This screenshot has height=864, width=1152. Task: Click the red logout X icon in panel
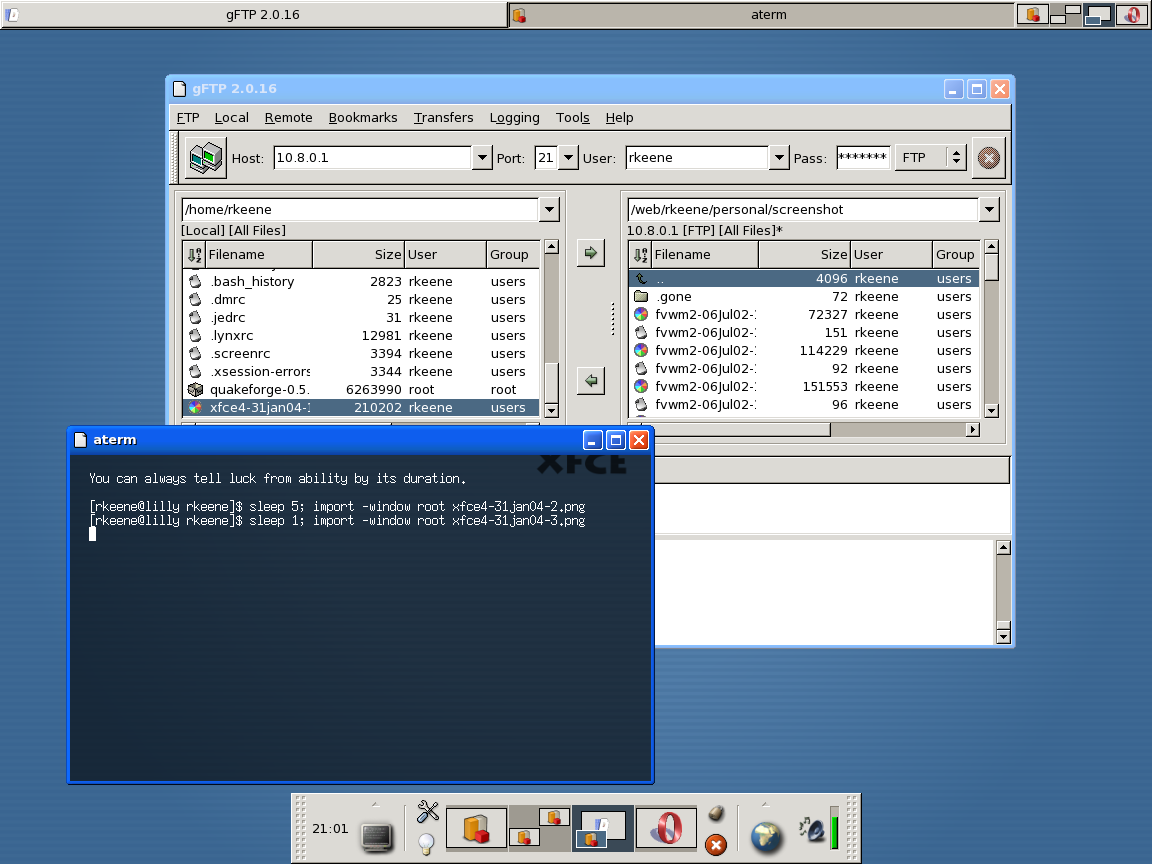click(x=716, y=845)
